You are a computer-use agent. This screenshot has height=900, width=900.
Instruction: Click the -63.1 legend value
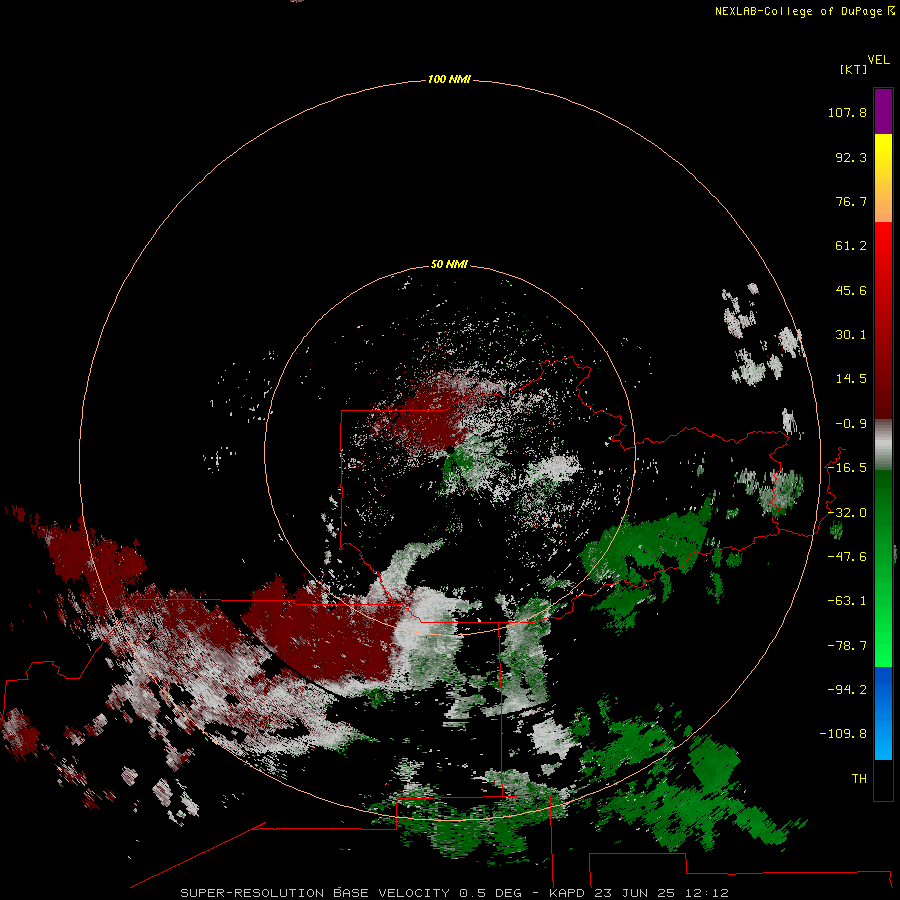coord(847,601)
